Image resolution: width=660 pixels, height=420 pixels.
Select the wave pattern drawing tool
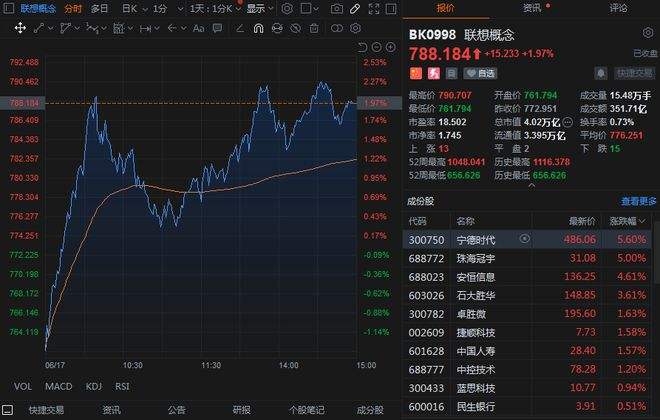click(92, 28)
